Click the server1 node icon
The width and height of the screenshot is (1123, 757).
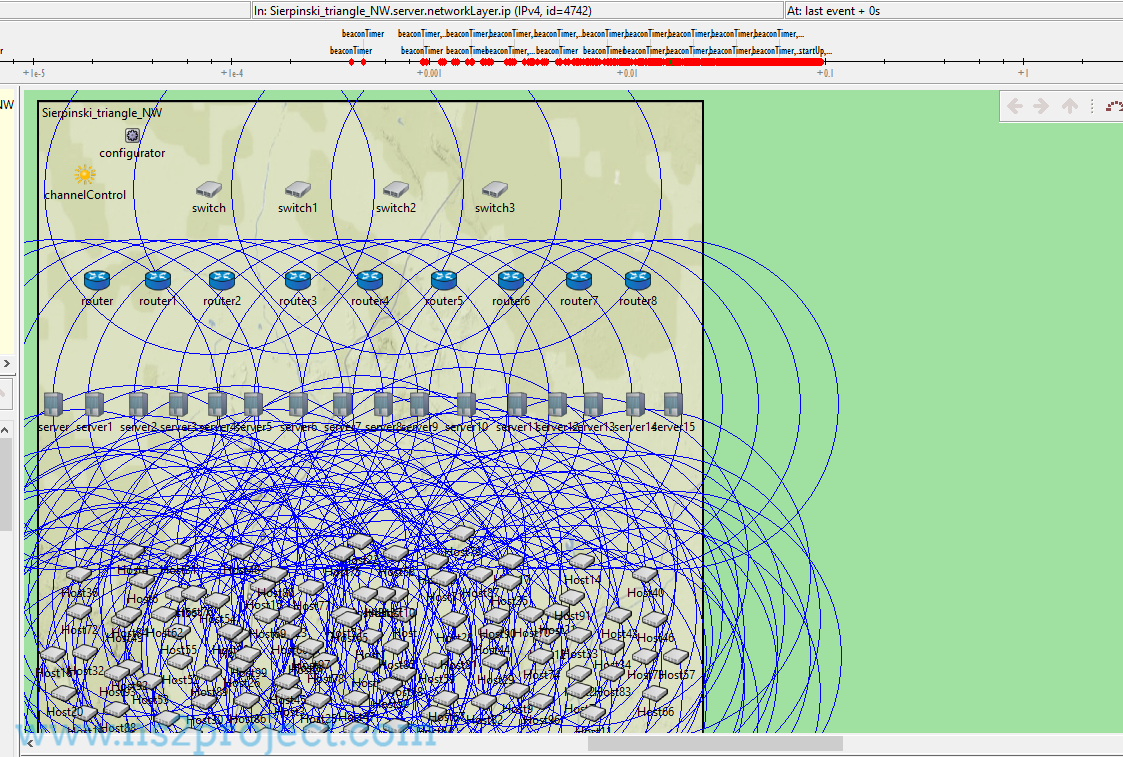[x=95, y=405]
